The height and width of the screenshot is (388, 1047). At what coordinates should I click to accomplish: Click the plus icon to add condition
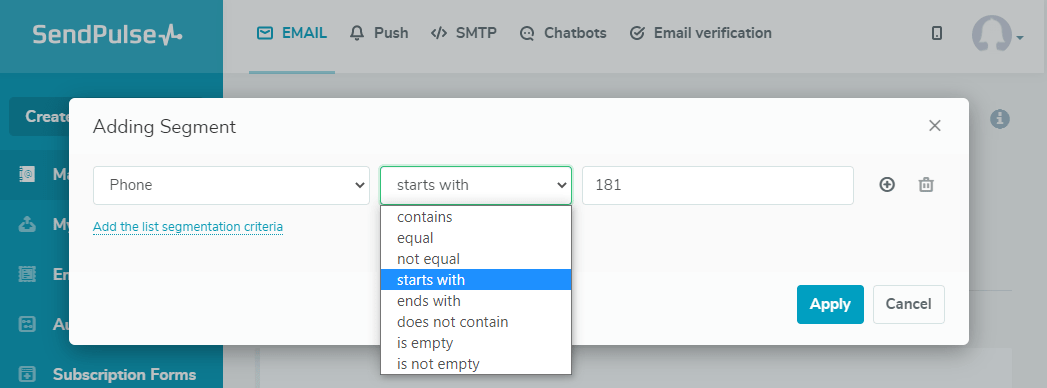(x=887, y=185)
